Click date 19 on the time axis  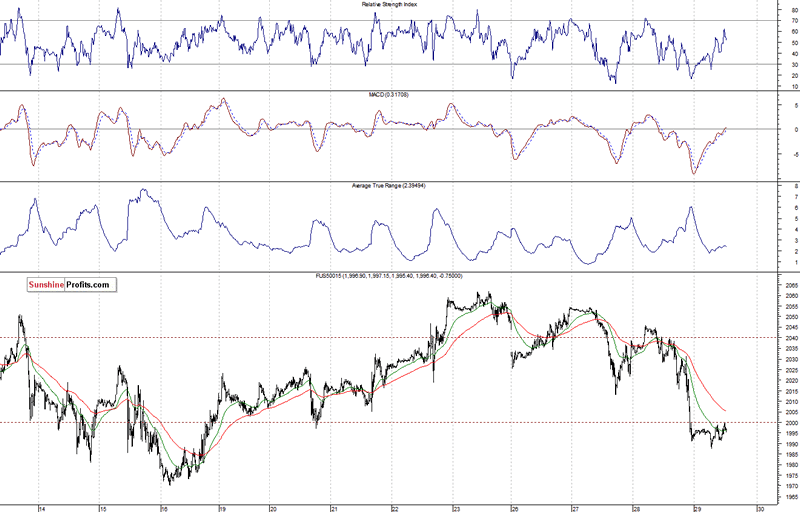223,509
